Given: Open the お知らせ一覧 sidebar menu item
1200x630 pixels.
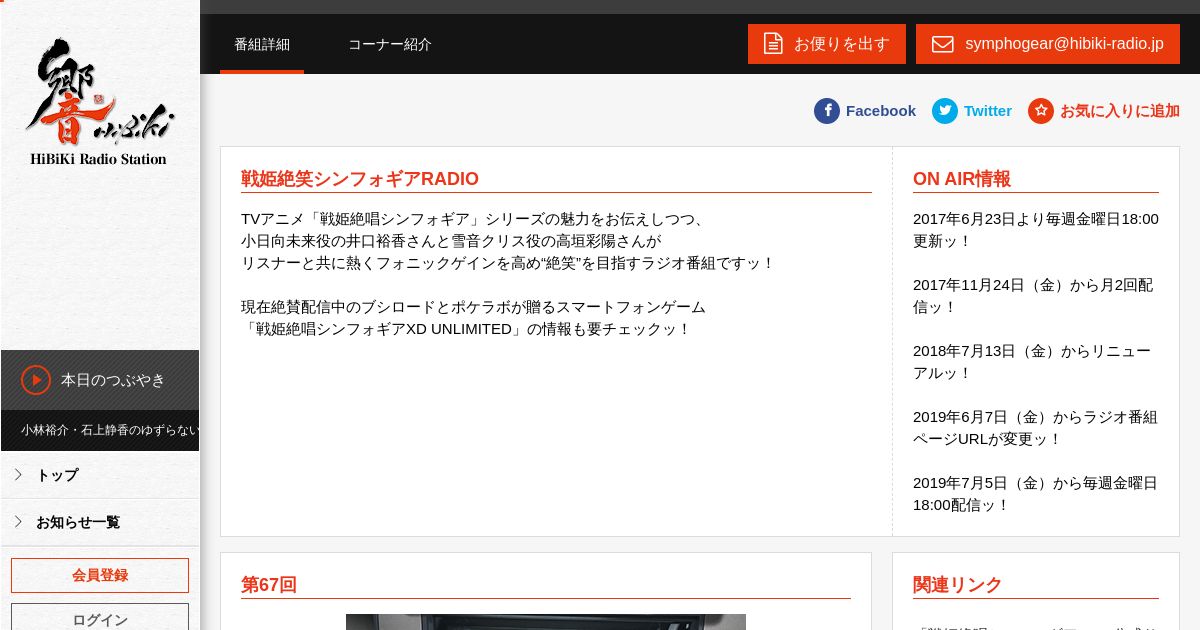Looking at the screenshot, I should click(x=100, y=522).
